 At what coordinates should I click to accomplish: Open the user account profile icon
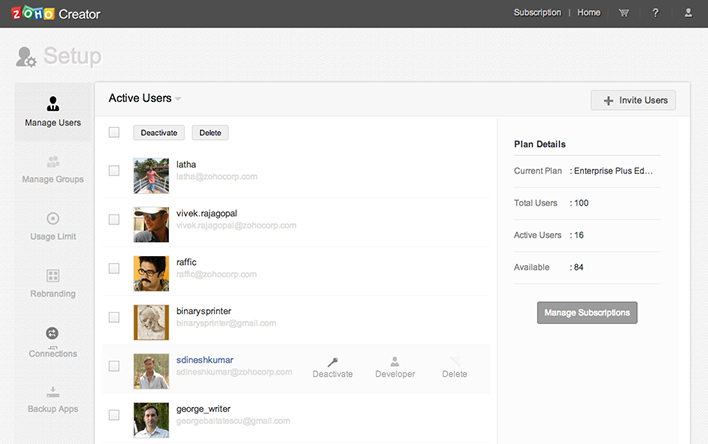click(x=687, y=13)
